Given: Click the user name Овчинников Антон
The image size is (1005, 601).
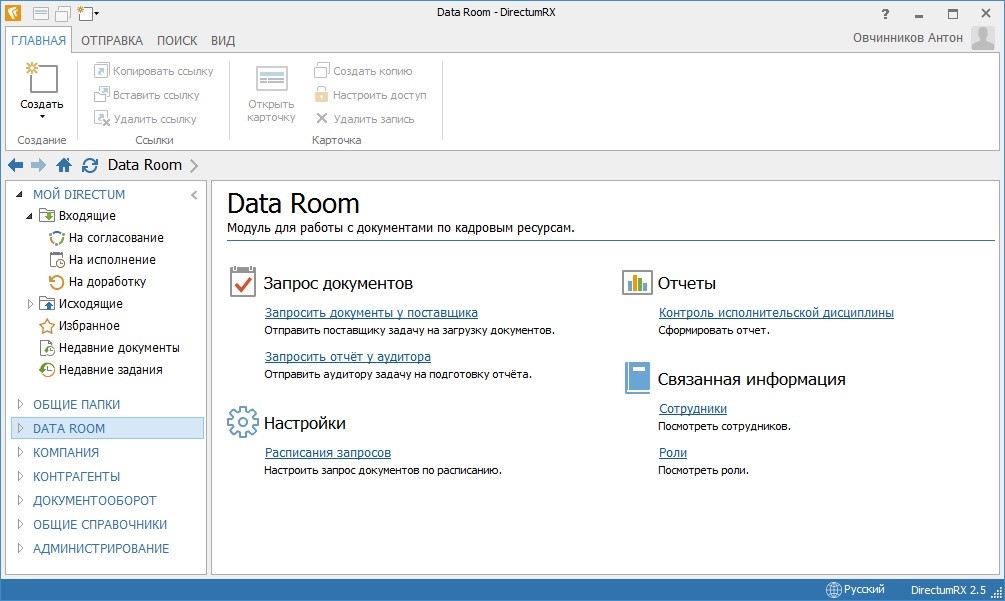Looking at the screenshot, I should 908,38.
